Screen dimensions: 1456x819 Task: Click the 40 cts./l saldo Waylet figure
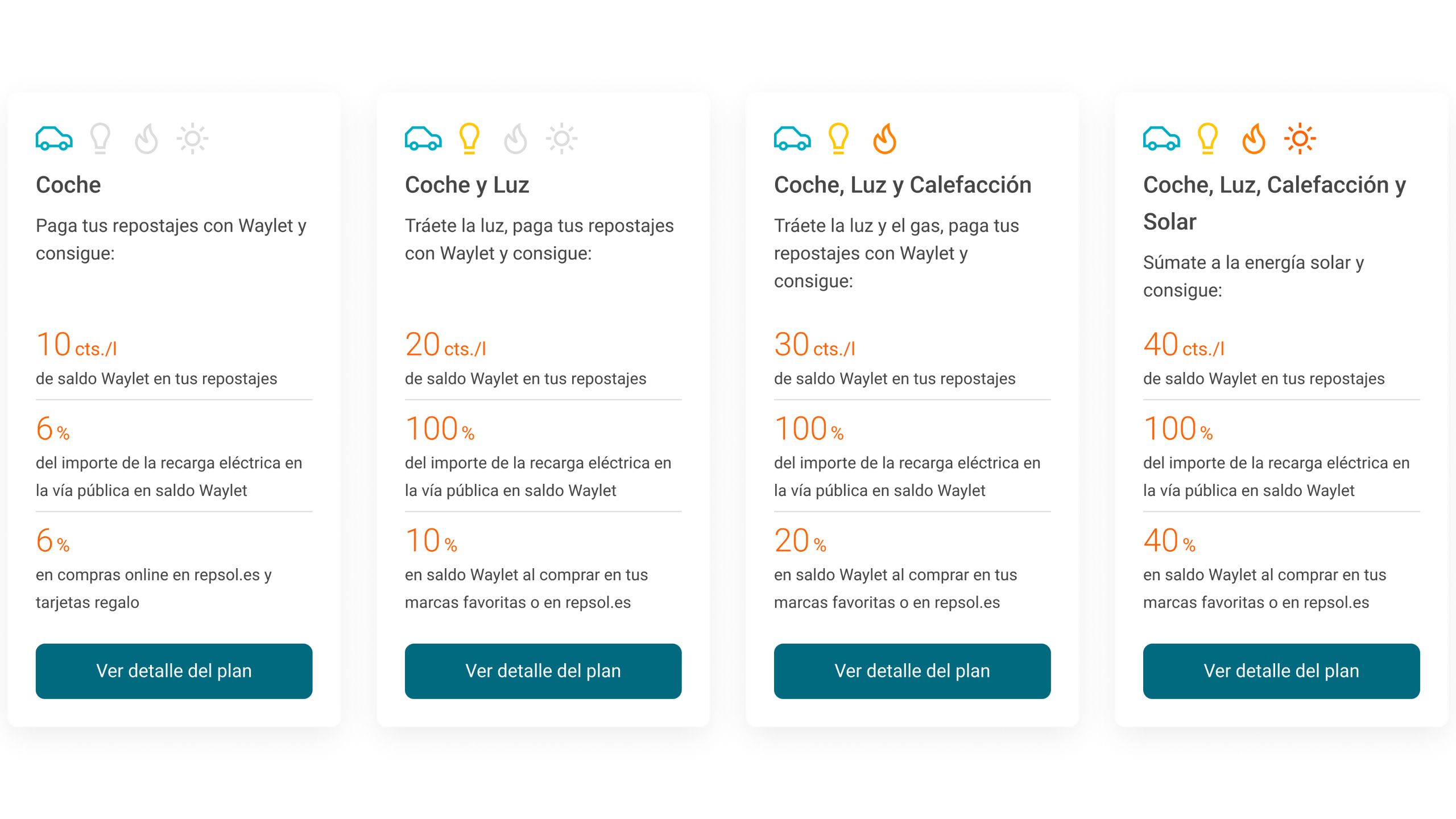[x=1184, y=345]
